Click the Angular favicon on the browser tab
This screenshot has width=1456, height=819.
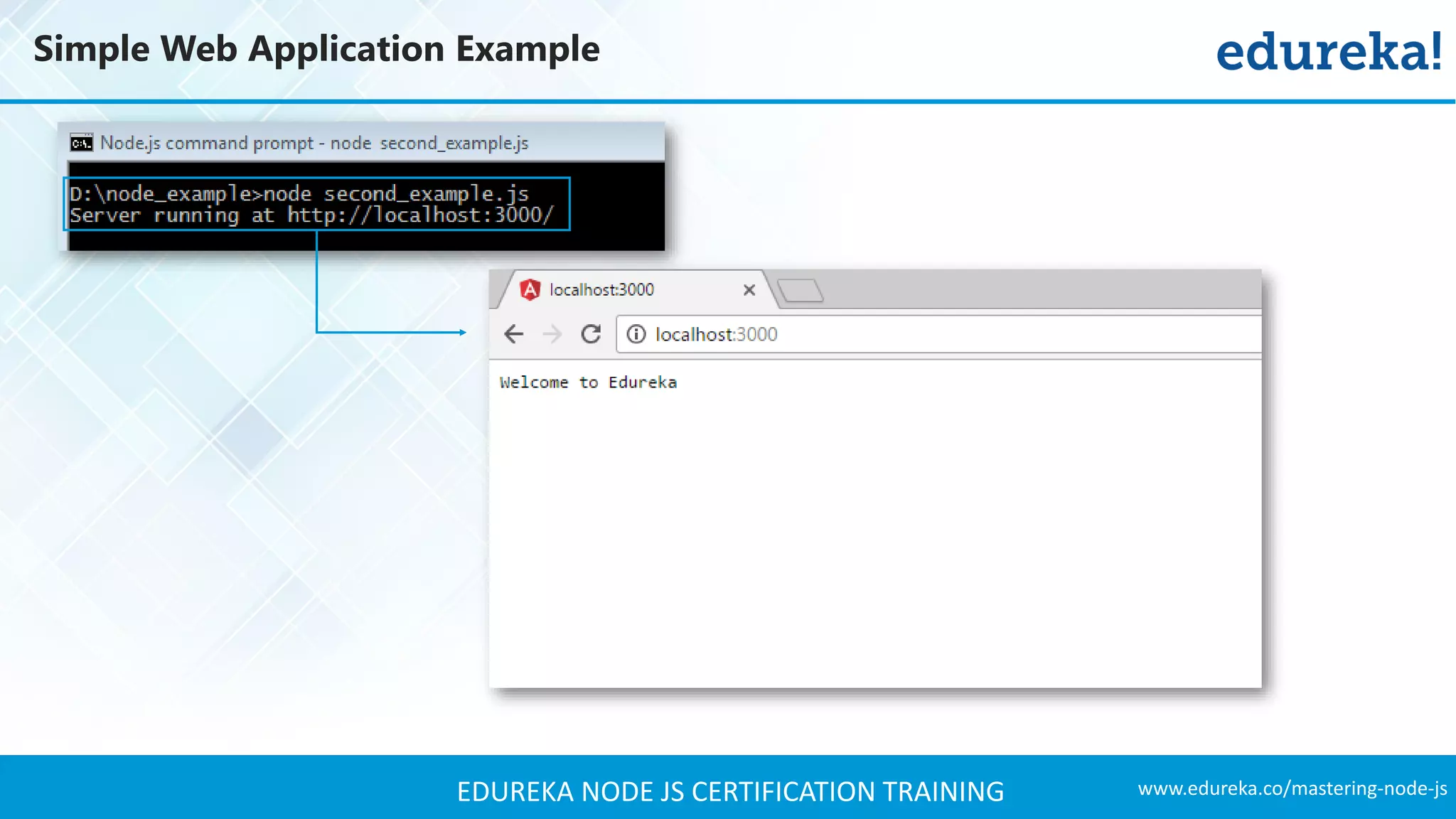point(530,289)
